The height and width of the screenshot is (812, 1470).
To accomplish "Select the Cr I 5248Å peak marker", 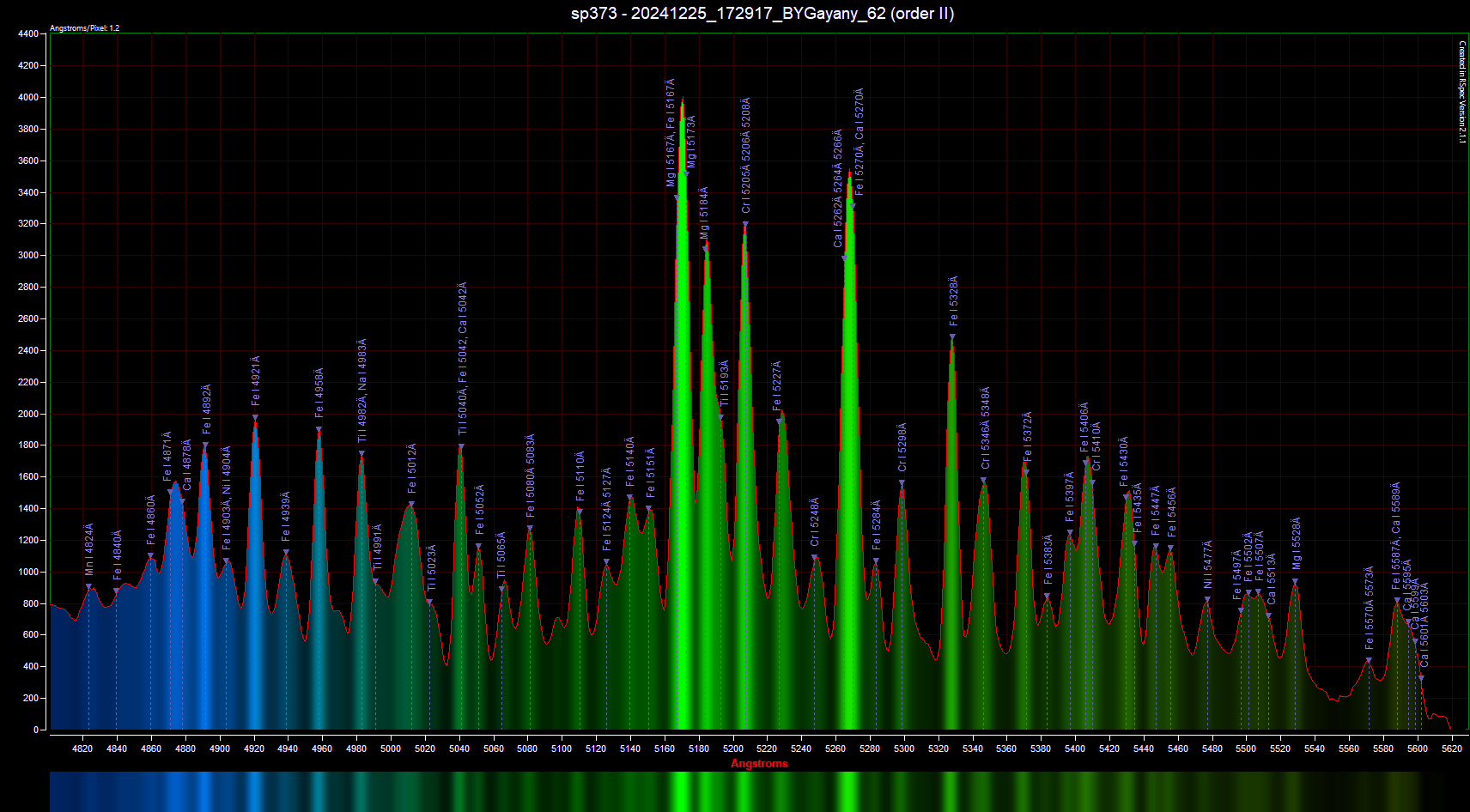I will (815, 558).
